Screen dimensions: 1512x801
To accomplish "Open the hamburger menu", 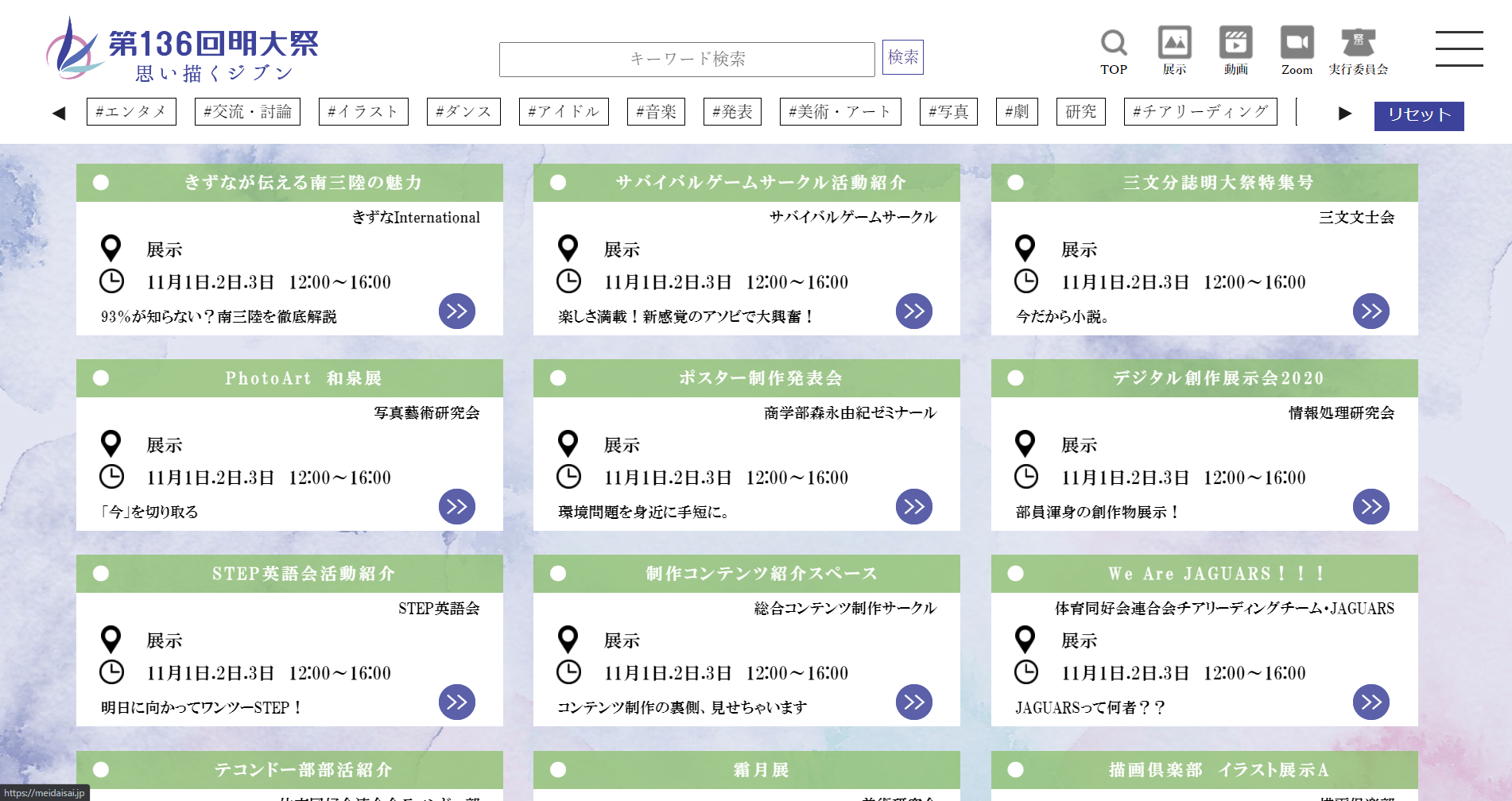I will coord(1459,49).
